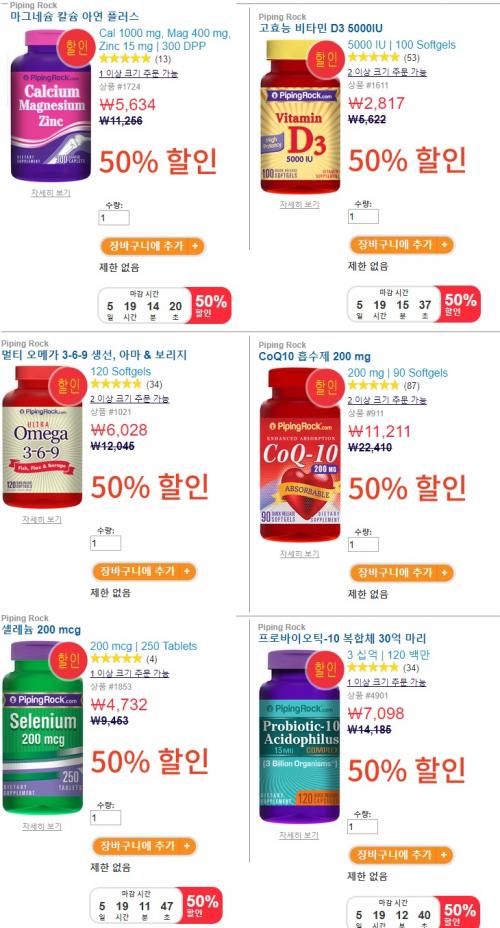Click the star rating of CoQ10 200 mg
Image resolution: width=500 pixels, height=928 pixels.
coord(373,386)
